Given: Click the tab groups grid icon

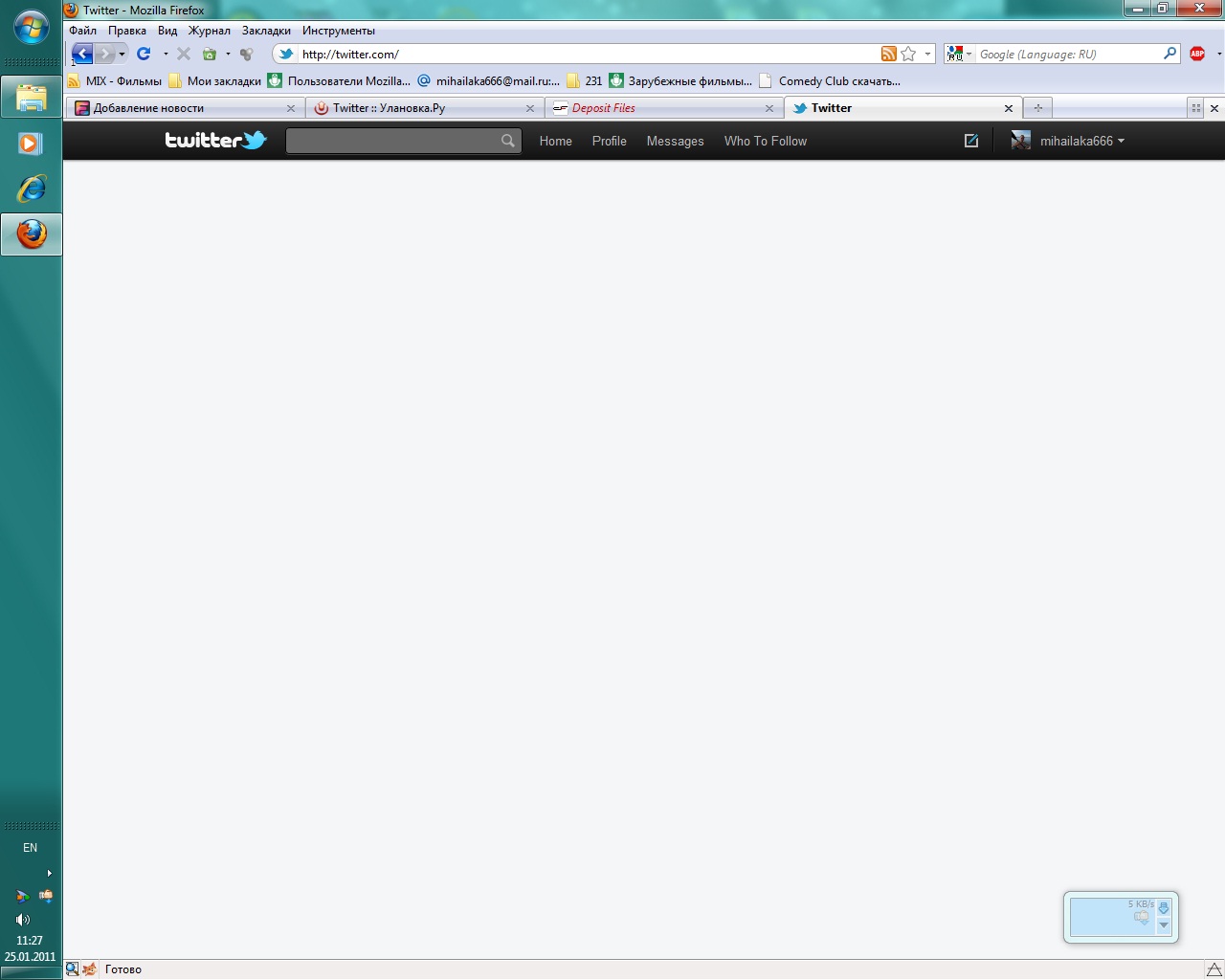Looking at the screenshot, I should click(x=1195, y=108).
